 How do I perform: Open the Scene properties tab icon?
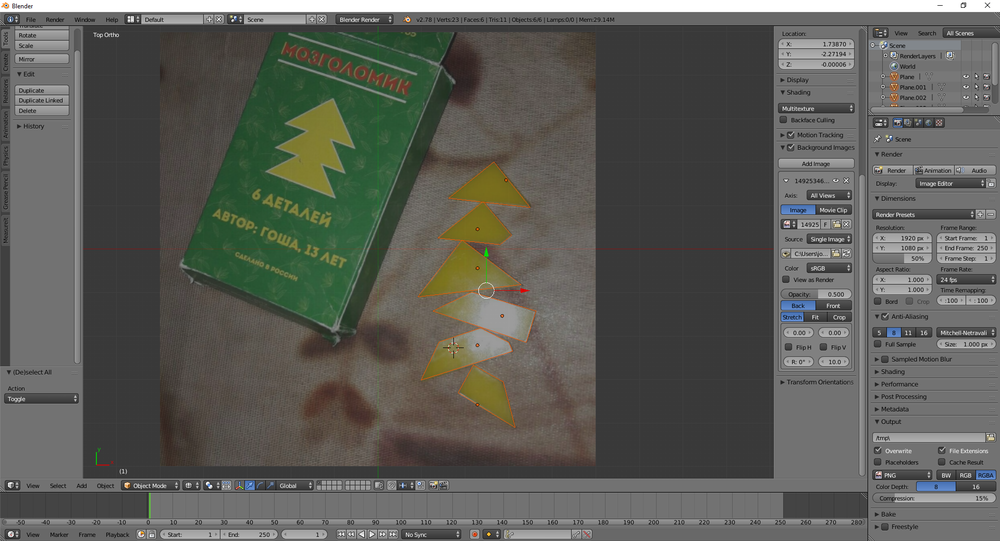[x=918, y=122]
